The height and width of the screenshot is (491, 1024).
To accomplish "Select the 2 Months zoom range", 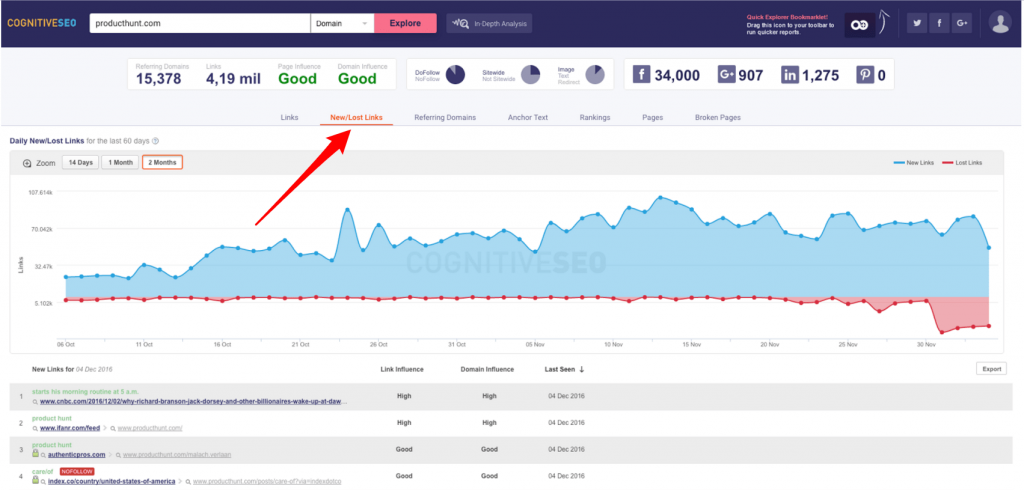I will 162,163.
